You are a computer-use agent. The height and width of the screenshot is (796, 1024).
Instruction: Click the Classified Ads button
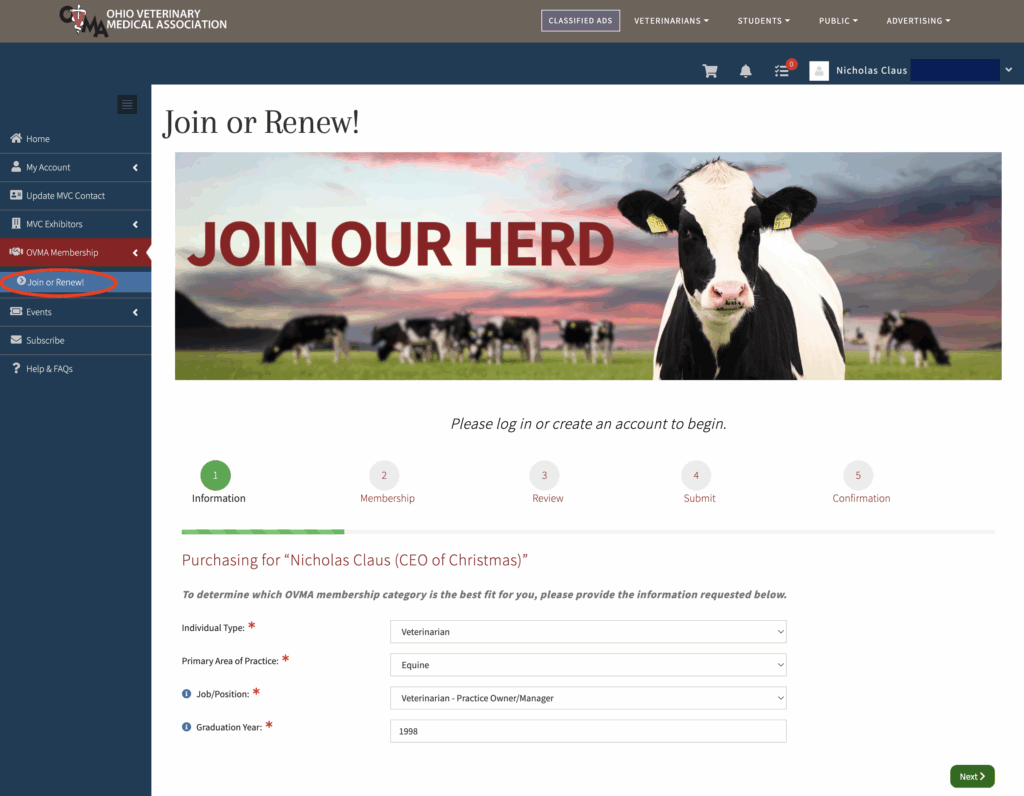pos(580,21)
